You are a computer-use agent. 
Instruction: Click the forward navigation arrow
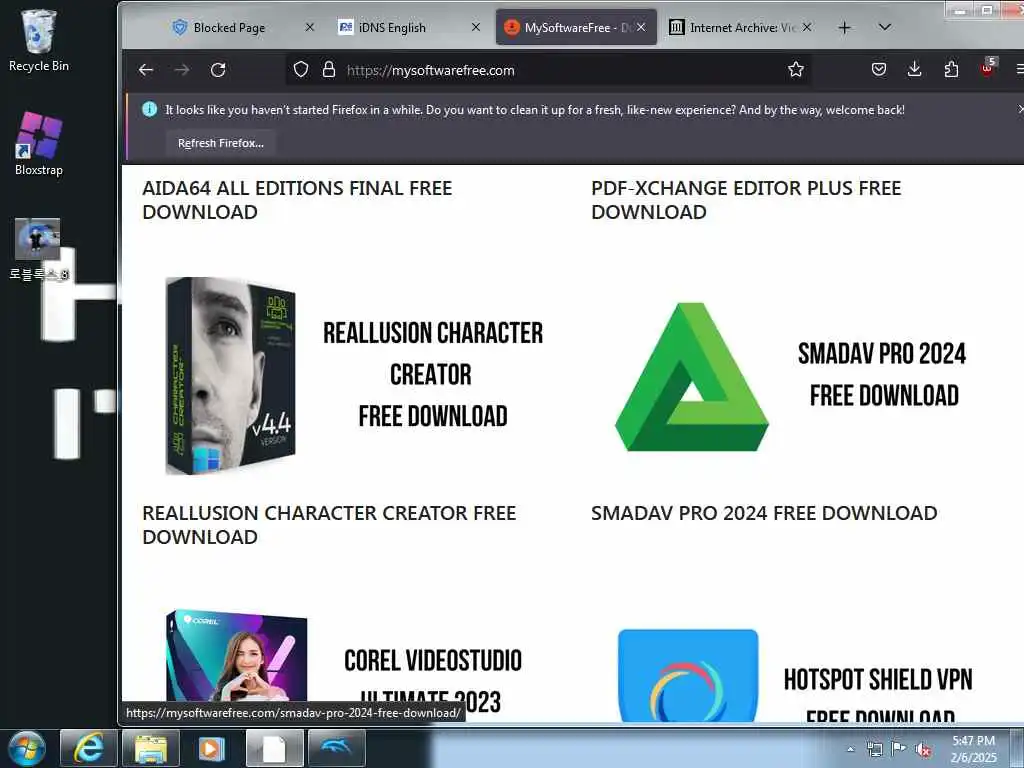tap(182, 70)
